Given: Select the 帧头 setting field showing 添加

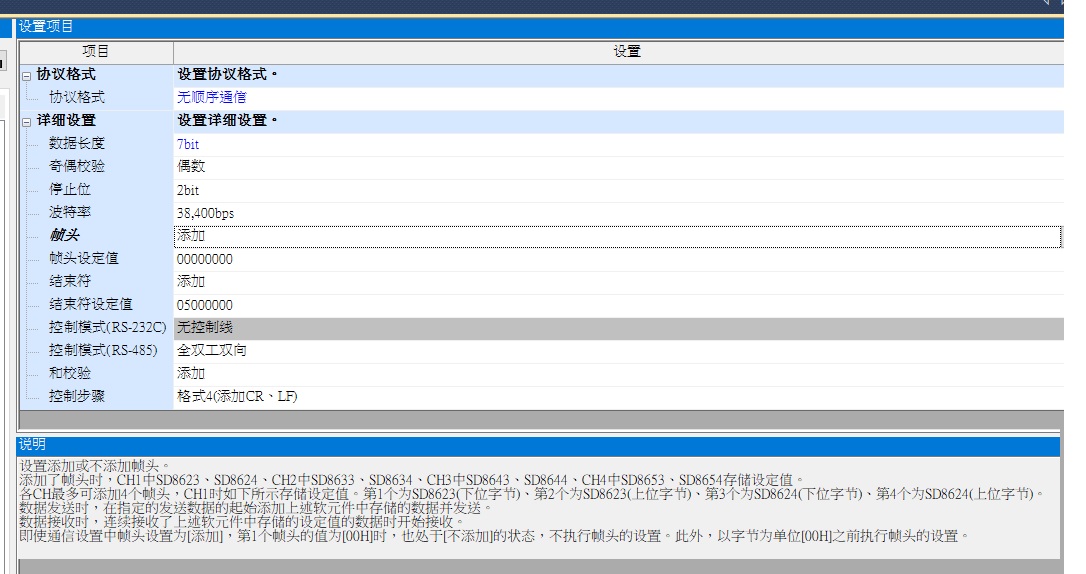Looking at the screenshot, I should coord(616,236).
